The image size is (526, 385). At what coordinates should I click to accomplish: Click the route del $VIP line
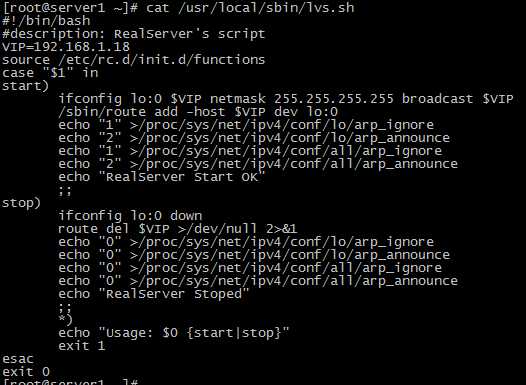(177, 229)
